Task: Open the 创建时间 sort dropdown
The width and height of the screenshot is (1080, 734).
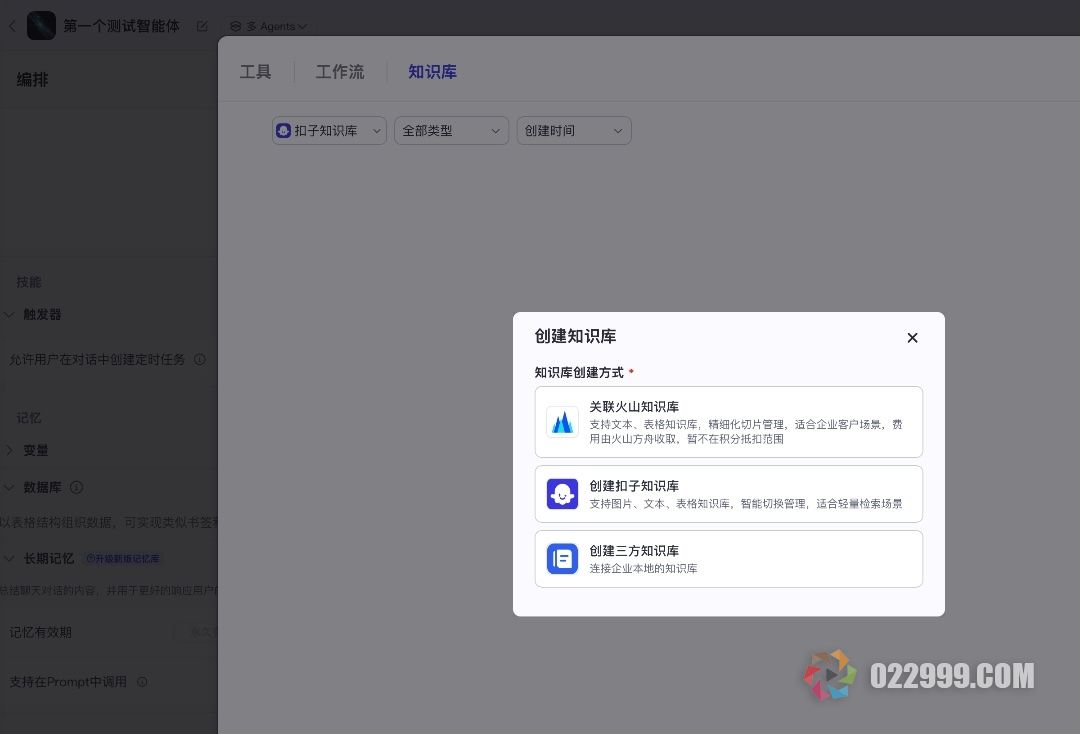Action: [x=574, y=131]
